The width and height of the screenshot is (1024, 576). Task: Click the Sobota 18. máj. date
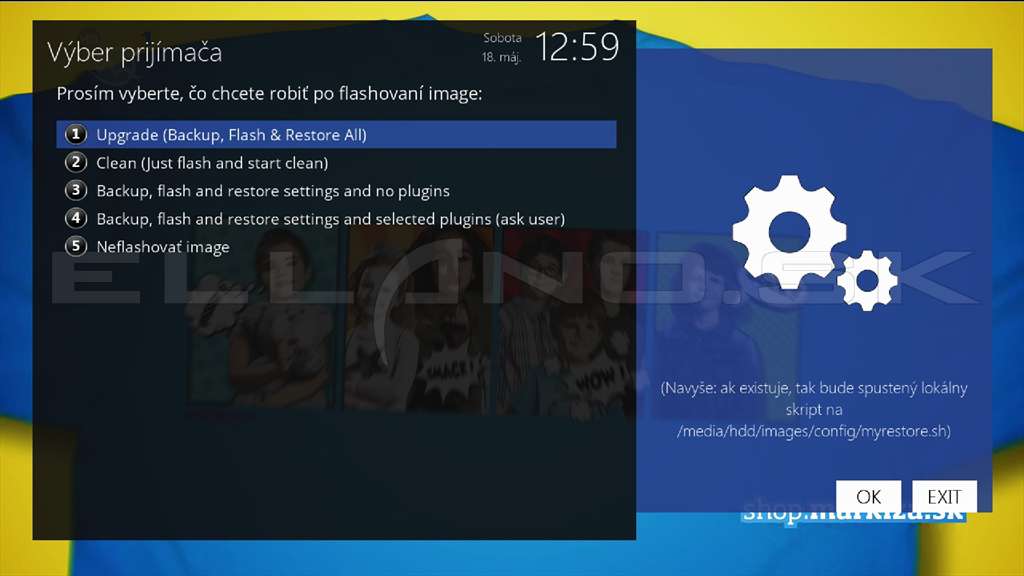502,48
